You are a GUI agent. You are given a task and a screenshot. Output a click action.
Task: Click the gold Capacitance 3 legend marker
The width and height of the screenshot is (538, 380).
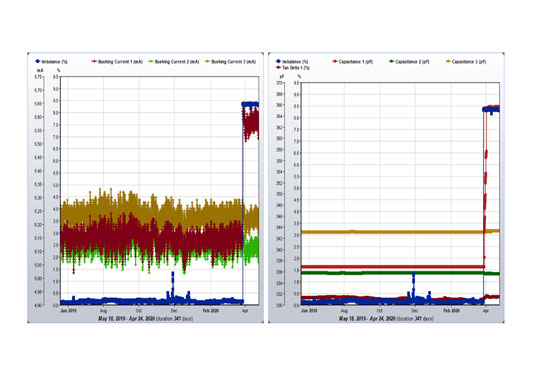coord(448,62)
